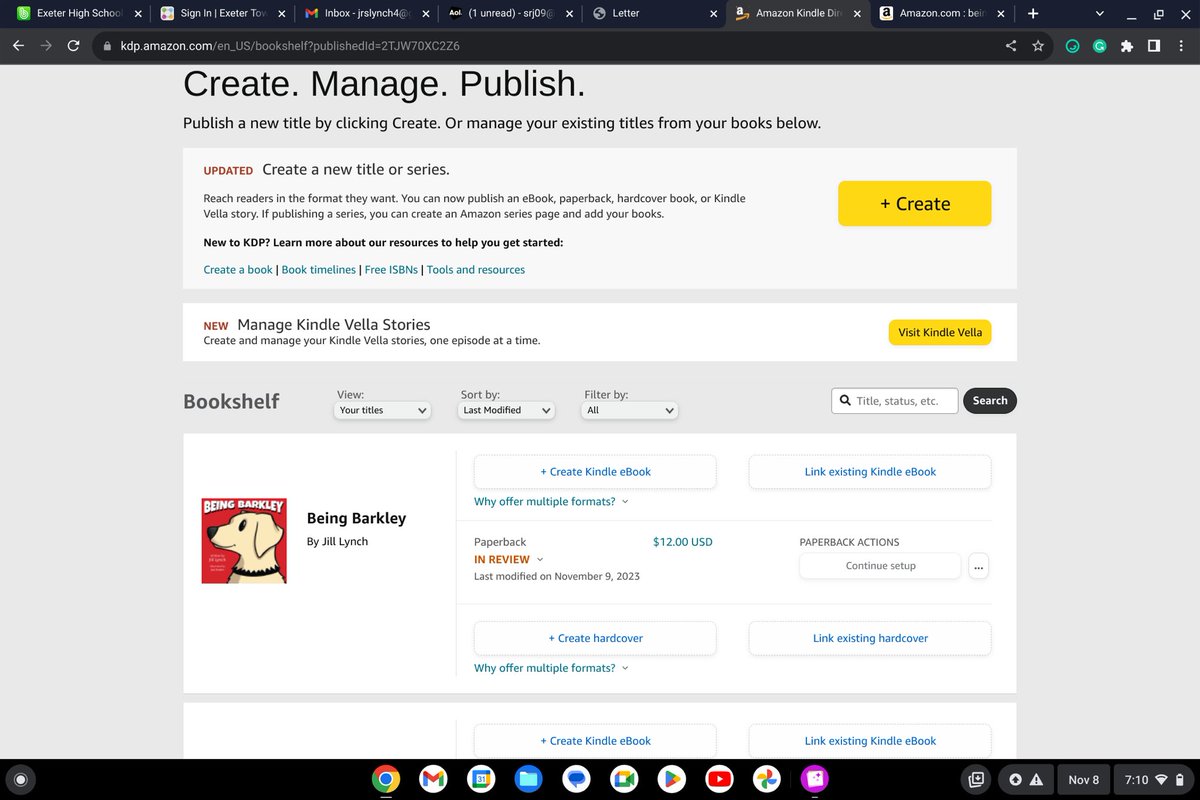Click the launcher circle button
This screenshot has width=1200, height=800.
[22, 779]
